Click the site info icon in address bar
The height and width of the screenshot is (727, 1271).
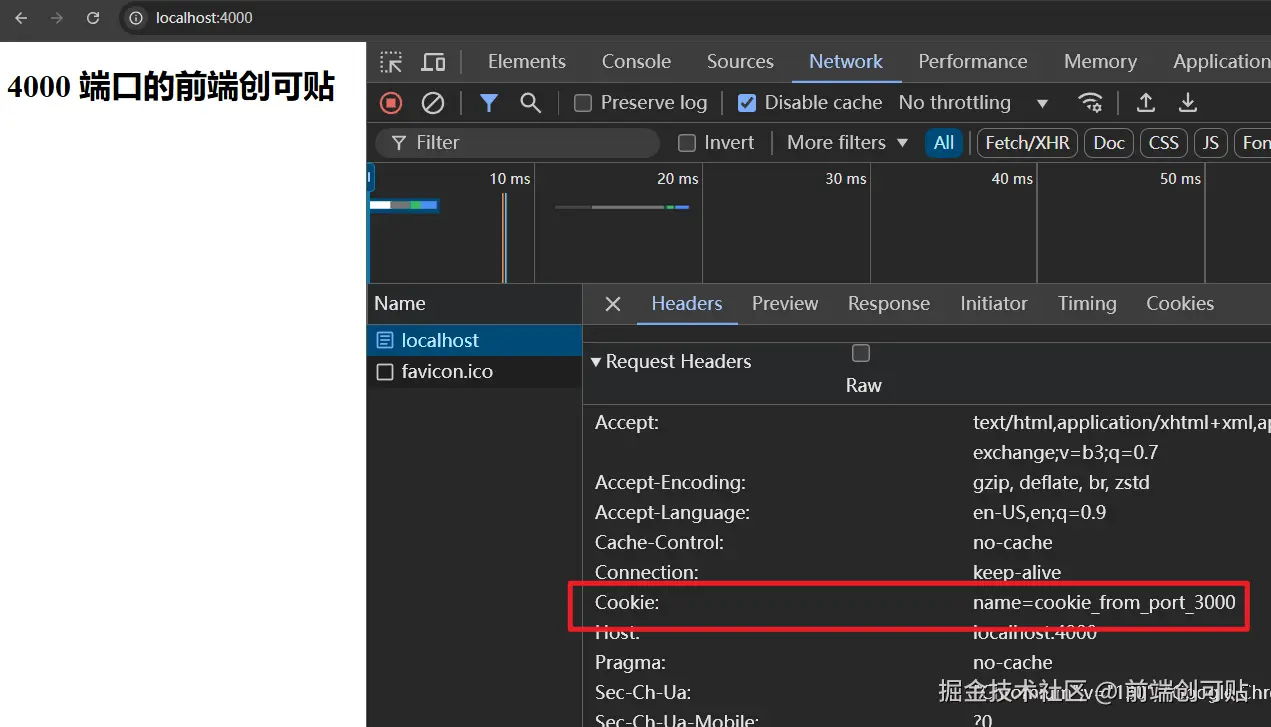coord(137,18)
